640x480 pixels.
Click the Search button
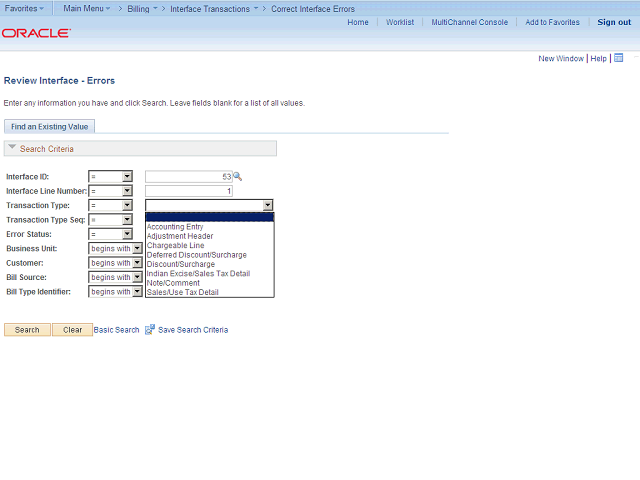[27, 330]
